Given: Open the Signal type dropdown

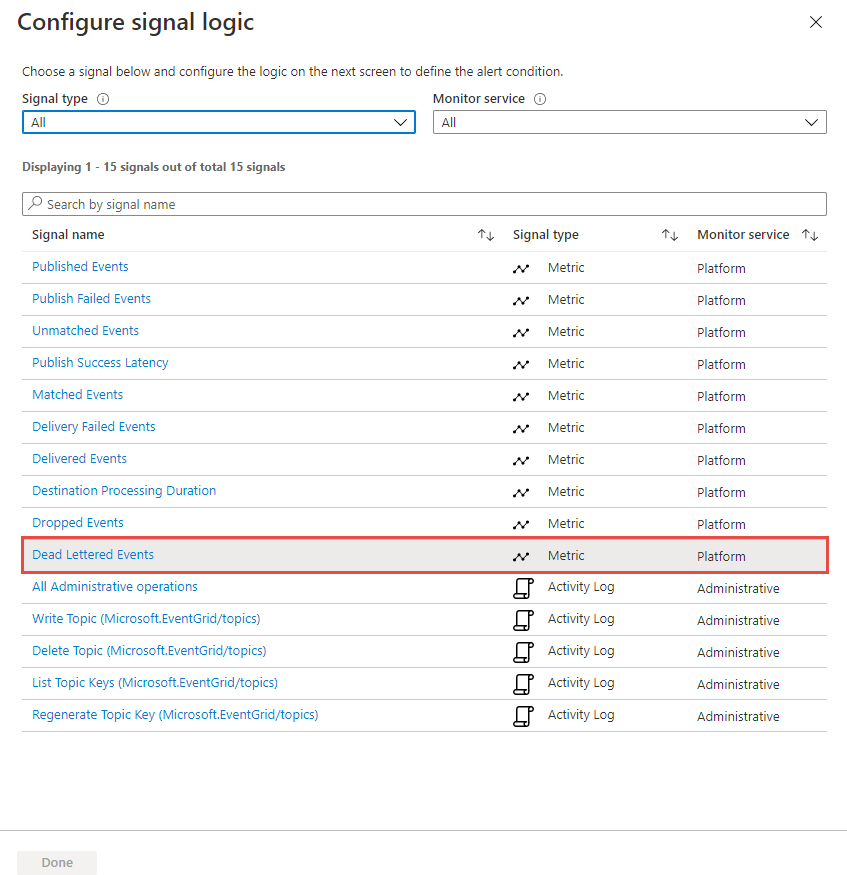Looking at the screenshot, I should 218,122.
